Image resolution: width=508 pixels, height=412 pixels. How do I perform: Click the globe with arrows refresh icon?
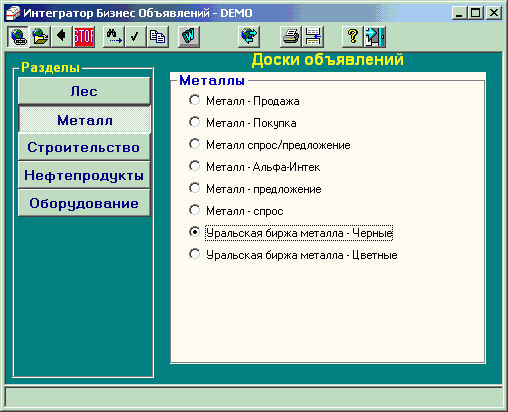pos(249,36)
